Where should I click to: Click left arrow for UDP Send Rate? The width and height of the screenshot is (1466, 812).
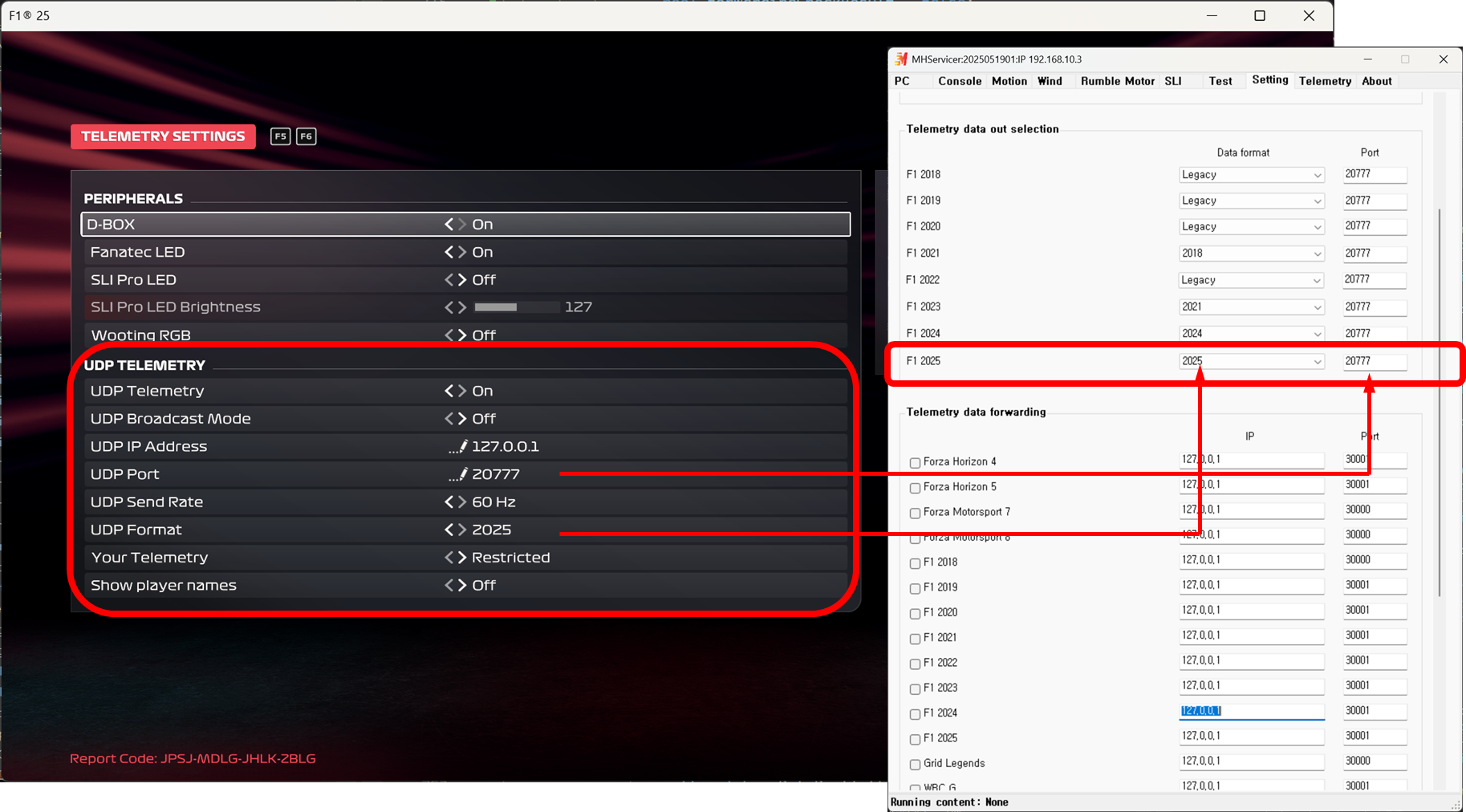[x=449, y=502]
